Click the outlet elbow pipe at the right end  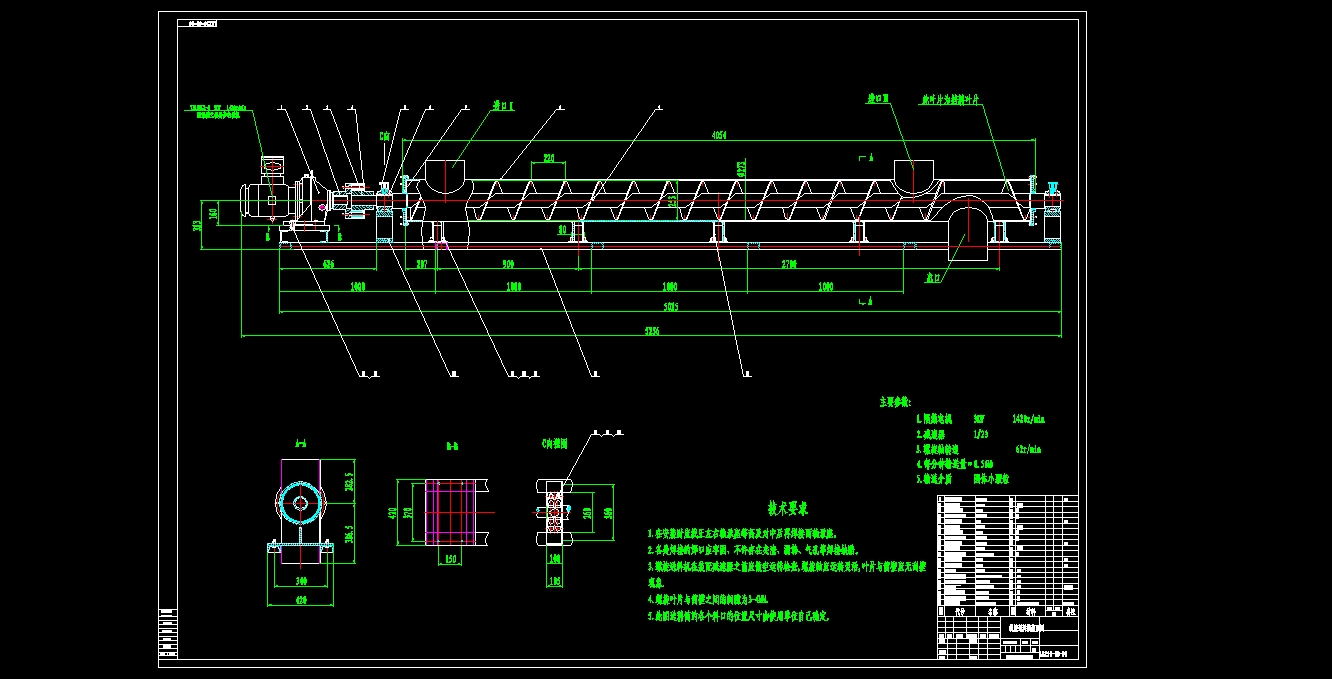pyautogui.click(x=967, y=228)
